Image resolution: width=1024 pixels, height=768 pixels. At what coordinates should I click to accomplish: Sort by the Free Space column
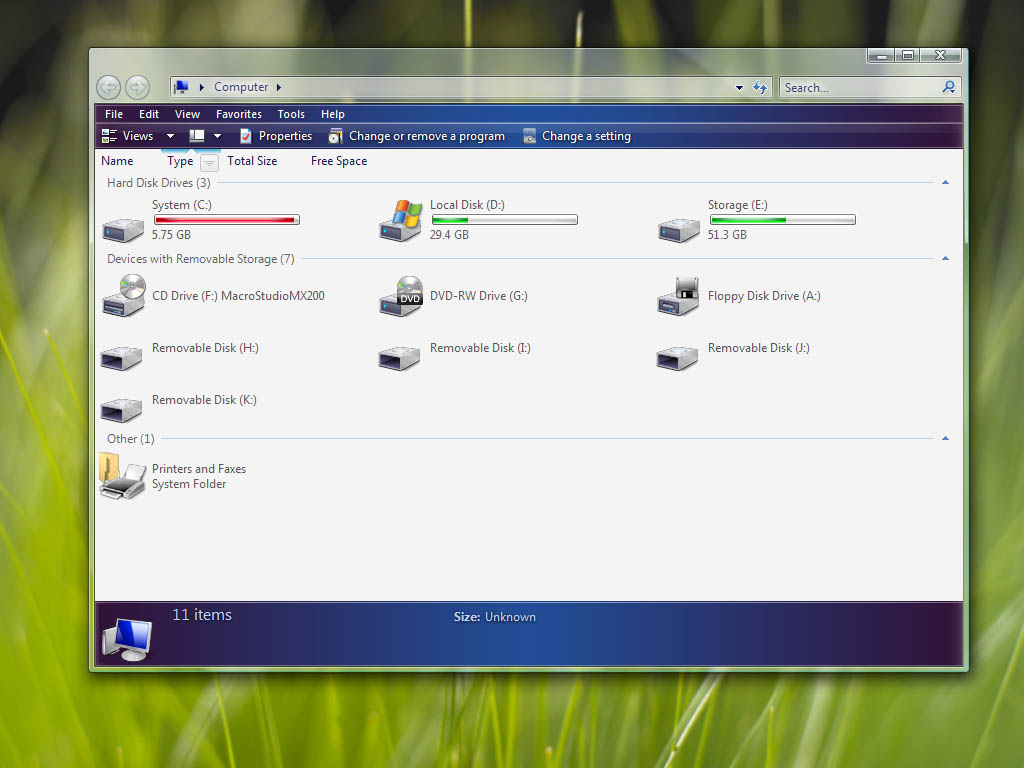point(339,161)
